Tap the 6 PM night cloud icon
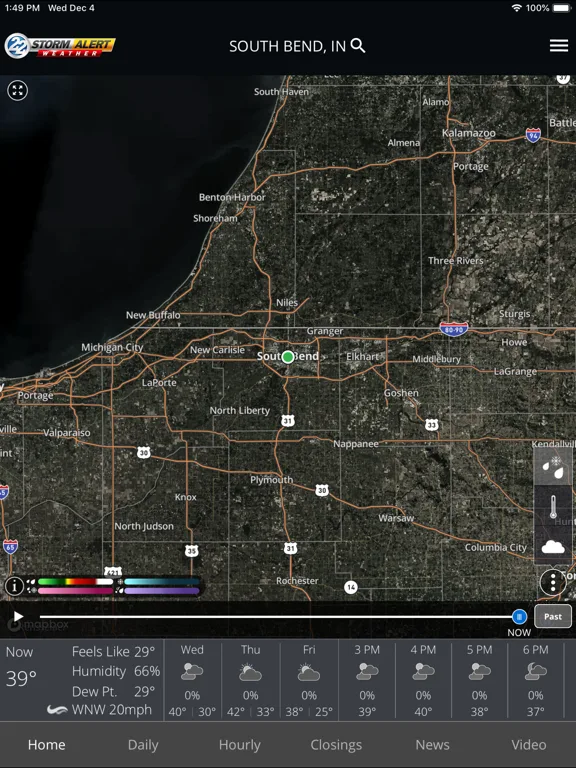This screenshot has width=576, height=768. [535, 672]
